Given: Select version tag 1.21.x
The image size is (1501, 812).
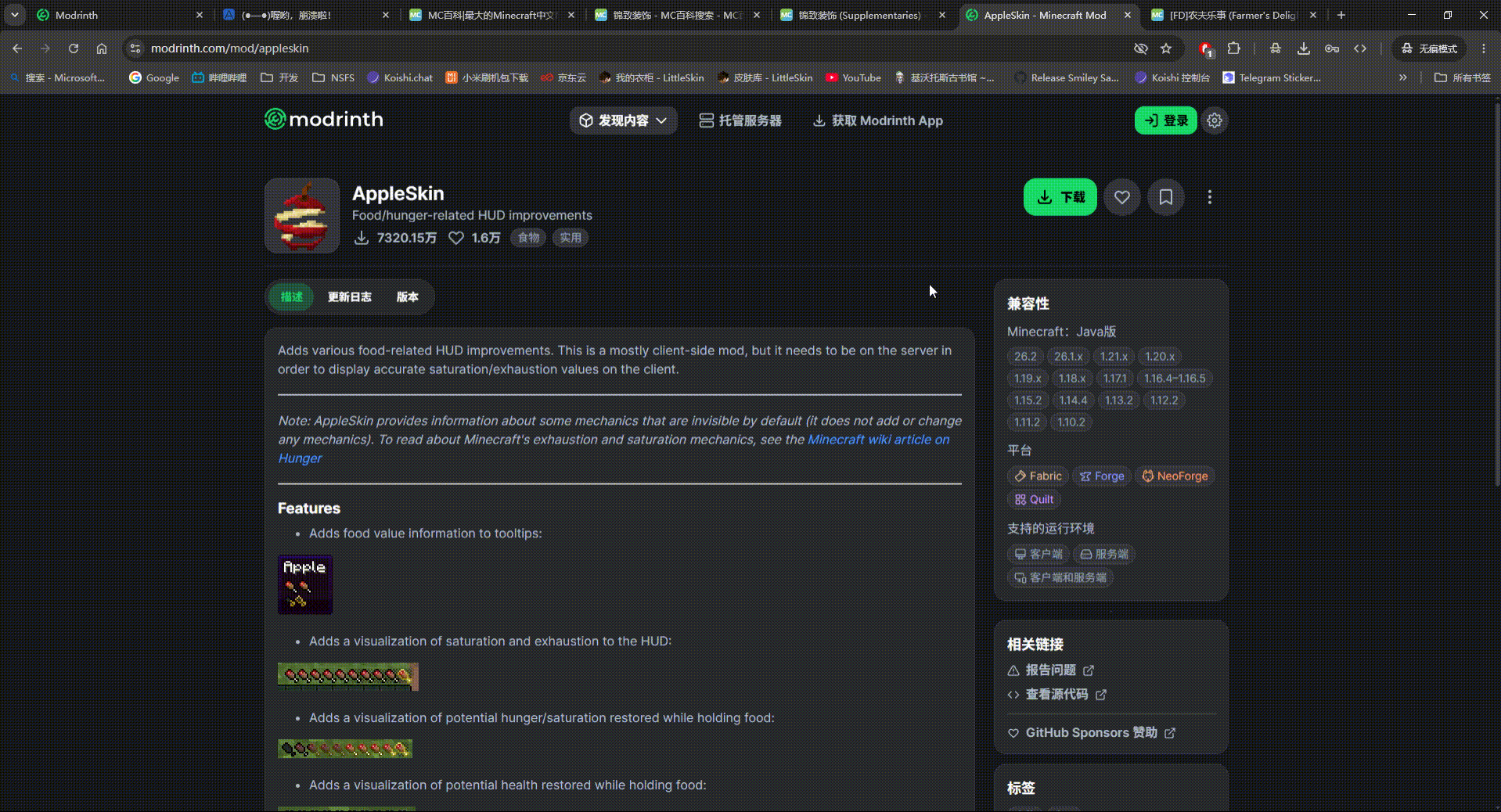Looking at the screenshot, I should 1114,357.
